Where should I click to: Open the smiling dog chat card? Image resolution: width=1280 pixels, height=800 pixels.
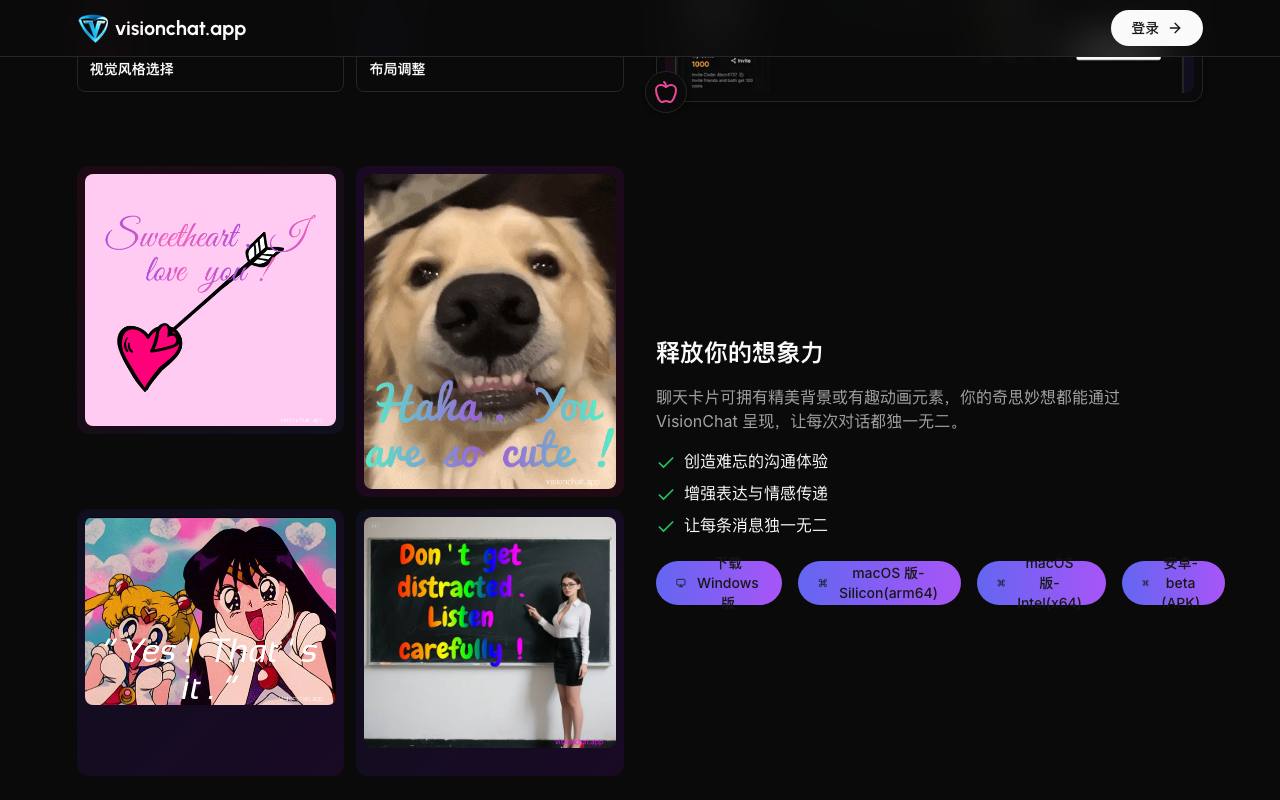click(x=490, y=331)
